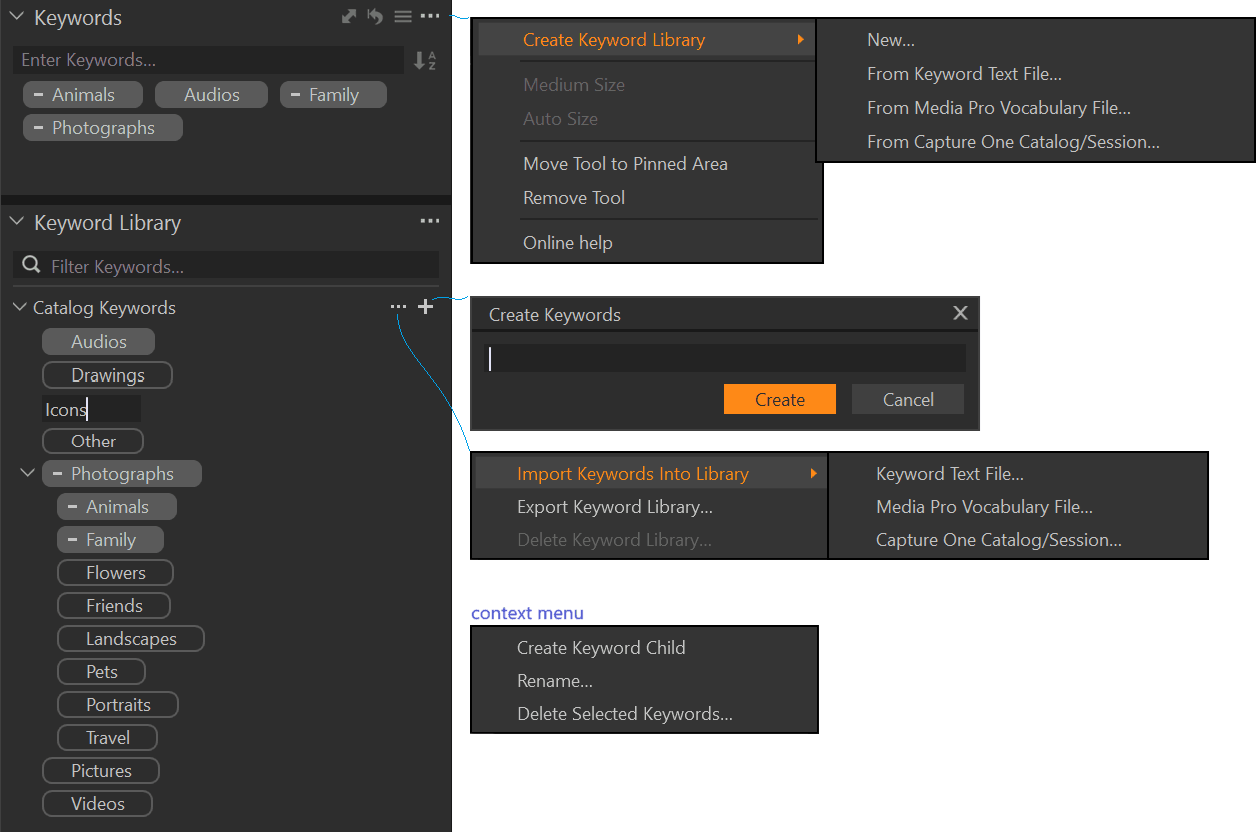The image size is (1256, 832).
Task: Open the Keyword Library panel three-dots menu
Action: click(x=430, y=222)
